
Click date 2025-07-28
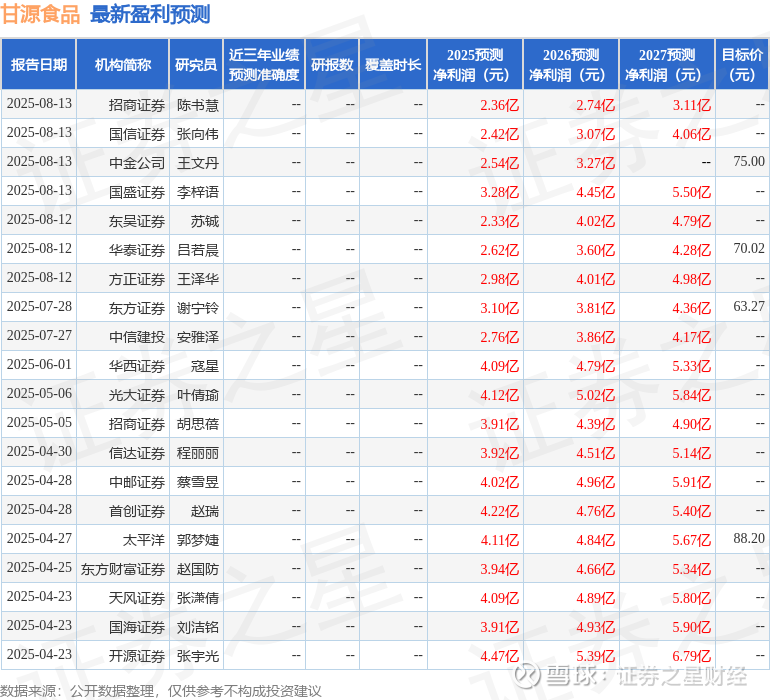[39, 307]
